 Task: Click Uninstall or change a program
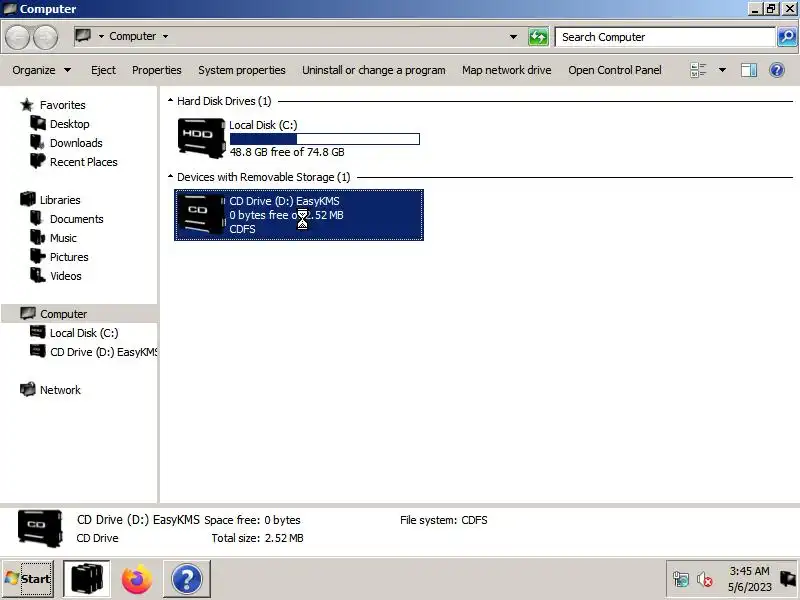pos(373,70)
